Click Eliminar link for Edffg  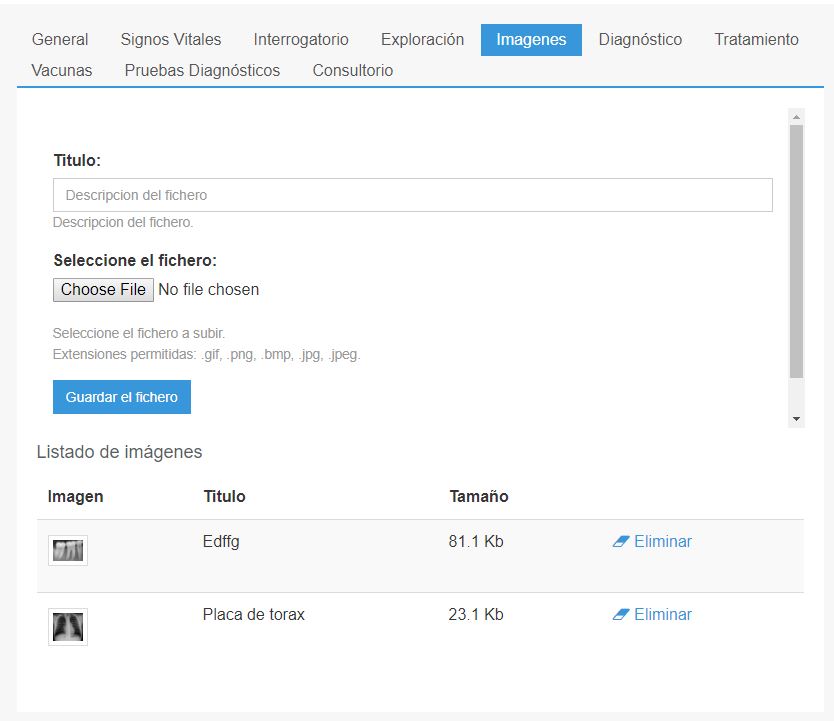663,541
